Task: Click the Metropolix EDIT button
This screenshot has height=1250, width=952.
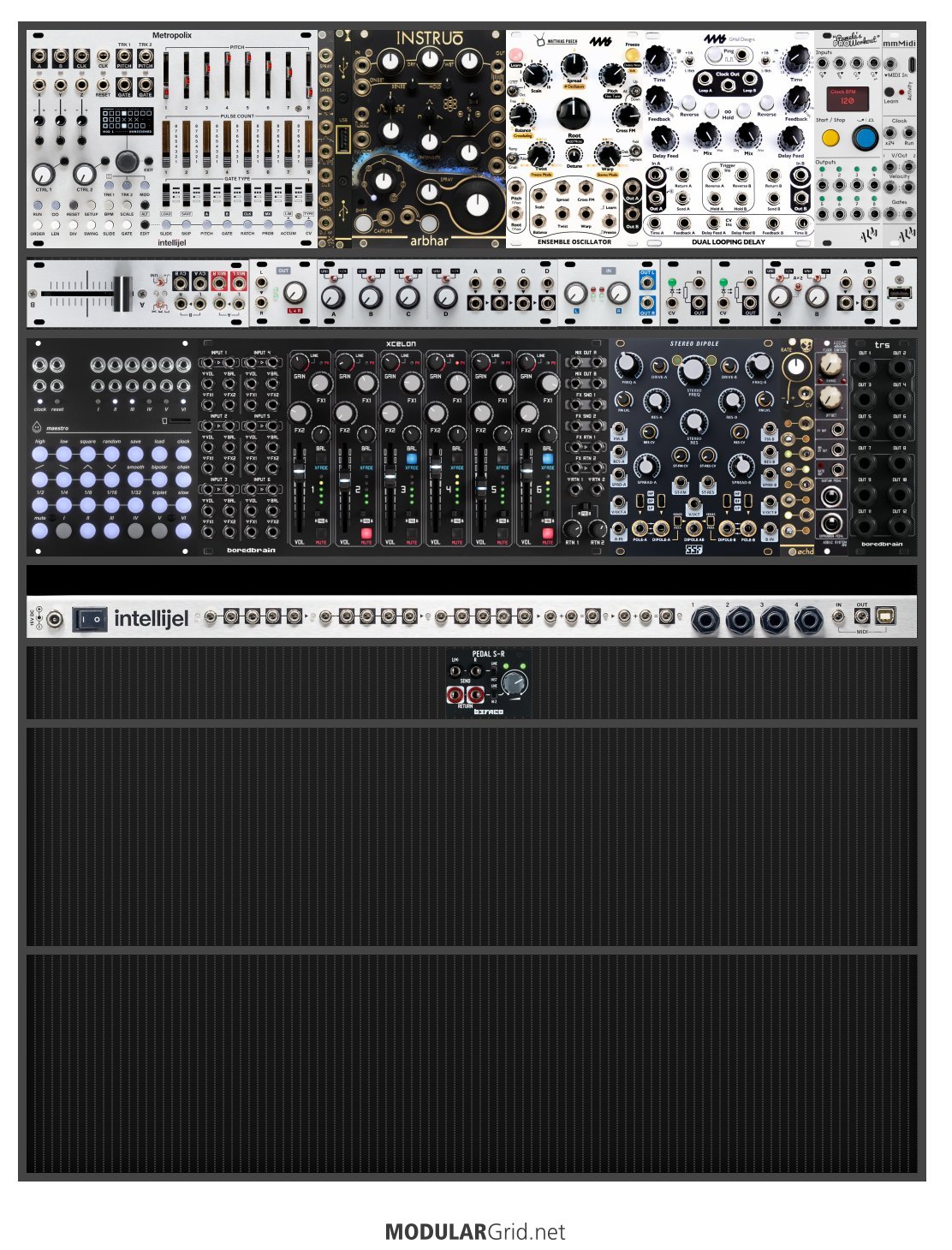Action: (x=145, y=225)
